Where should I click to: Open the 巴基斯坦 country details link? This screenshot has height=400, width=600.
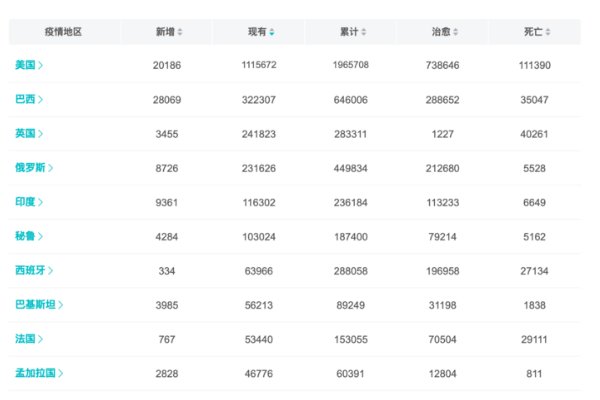39,305
